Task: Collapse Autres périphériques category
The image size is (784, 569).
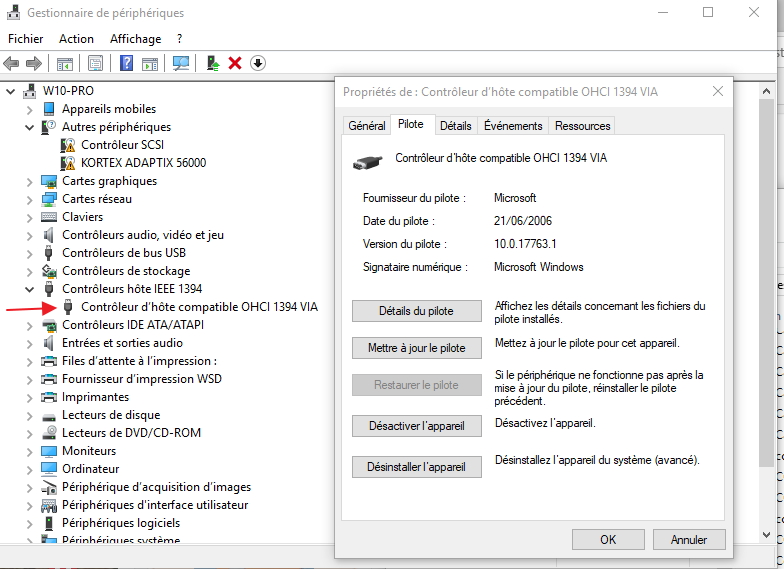Action: [x=30, y=128]
